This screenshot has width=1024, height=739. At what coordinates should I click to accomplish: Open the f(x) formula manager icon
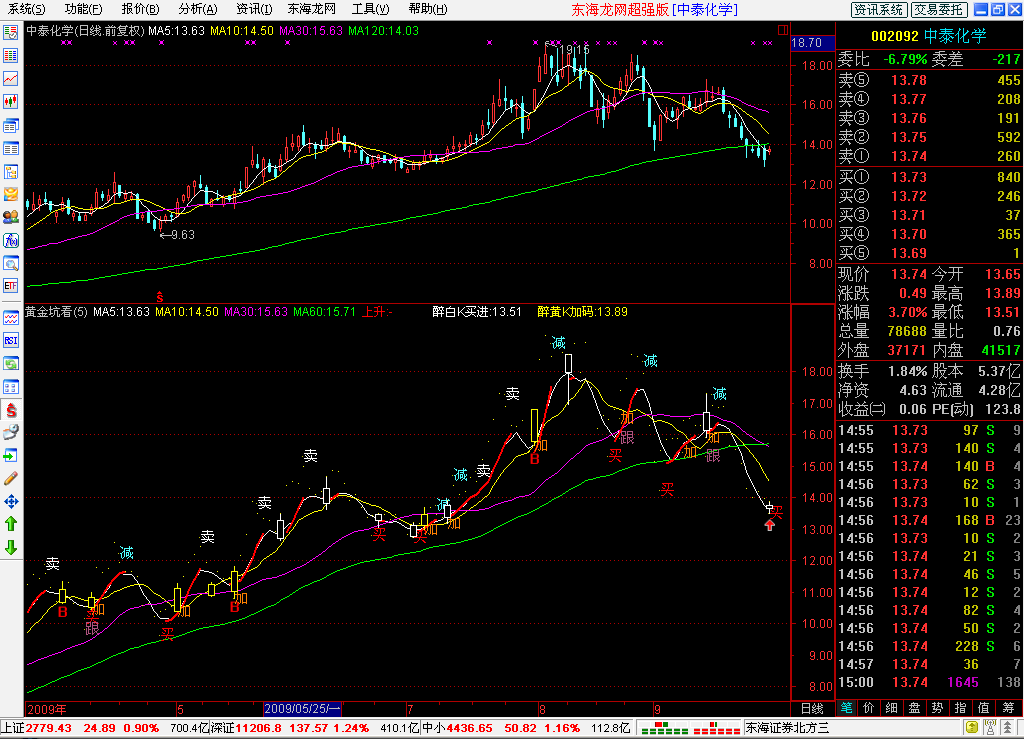pos(10,241)
